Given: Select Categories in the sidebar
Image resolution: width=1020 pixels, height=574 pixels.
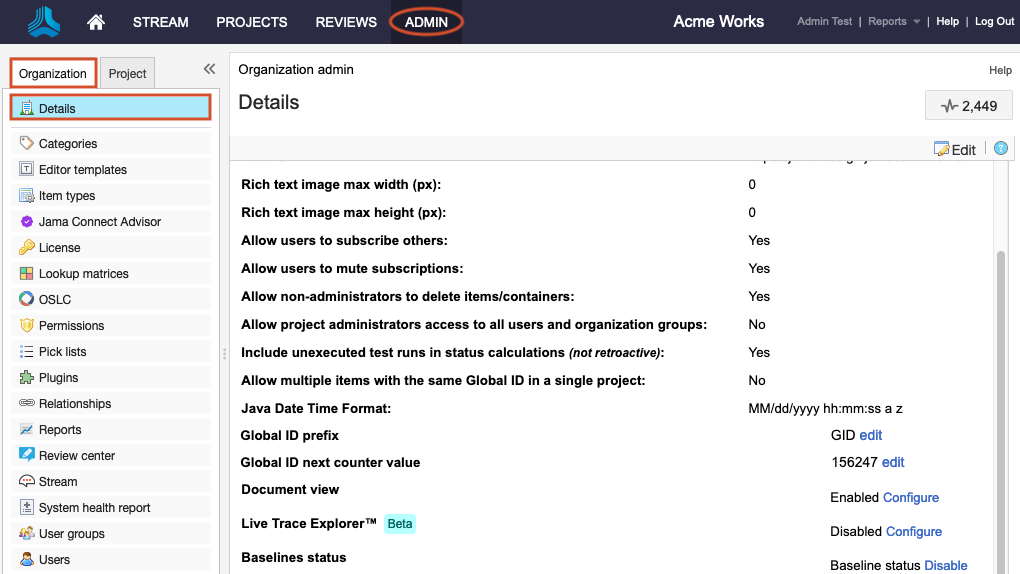Looking at the screenshot, I should 111,143.
